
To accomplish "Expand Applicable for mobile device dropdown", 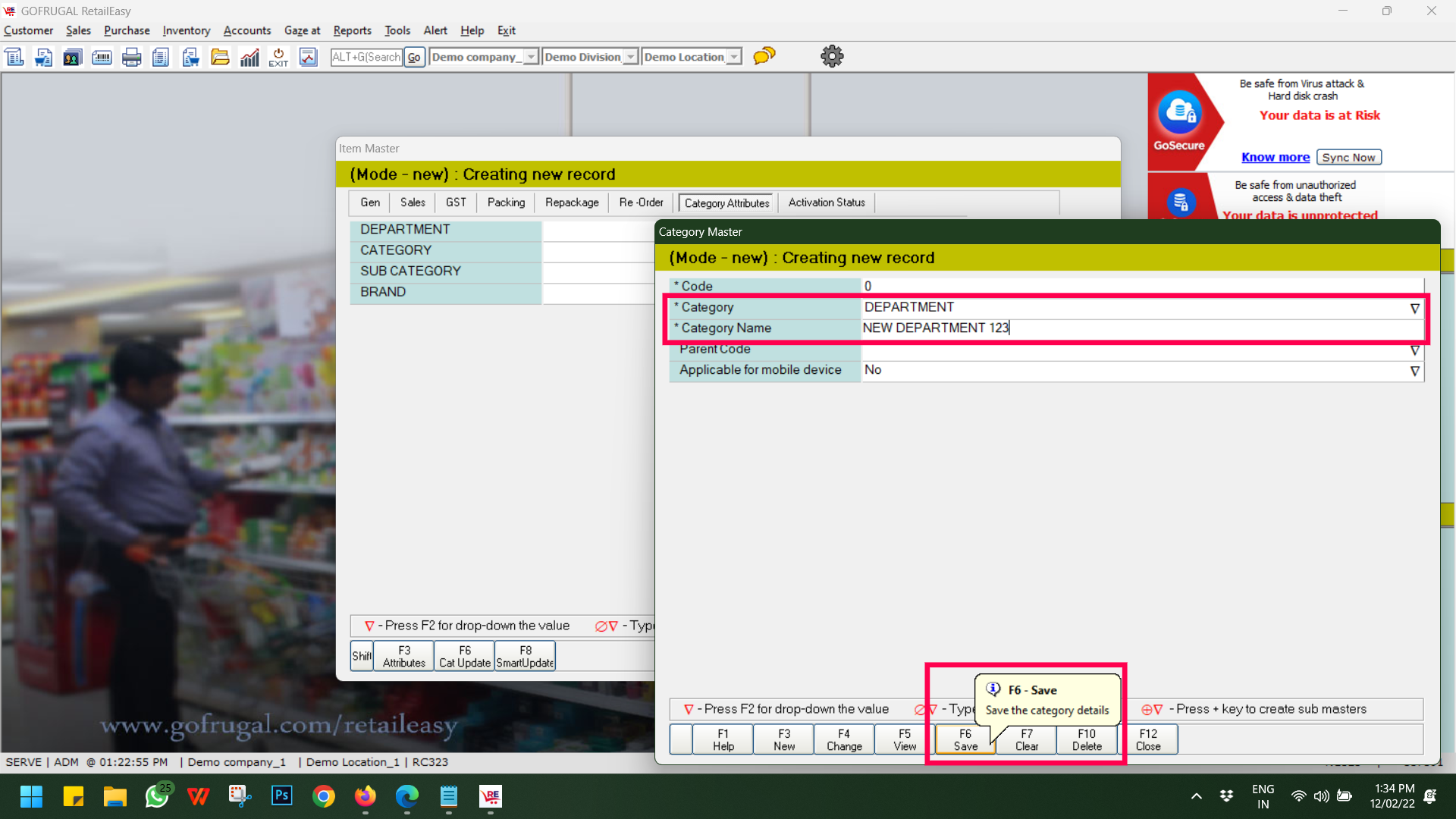I will (x=1414, y=371).
